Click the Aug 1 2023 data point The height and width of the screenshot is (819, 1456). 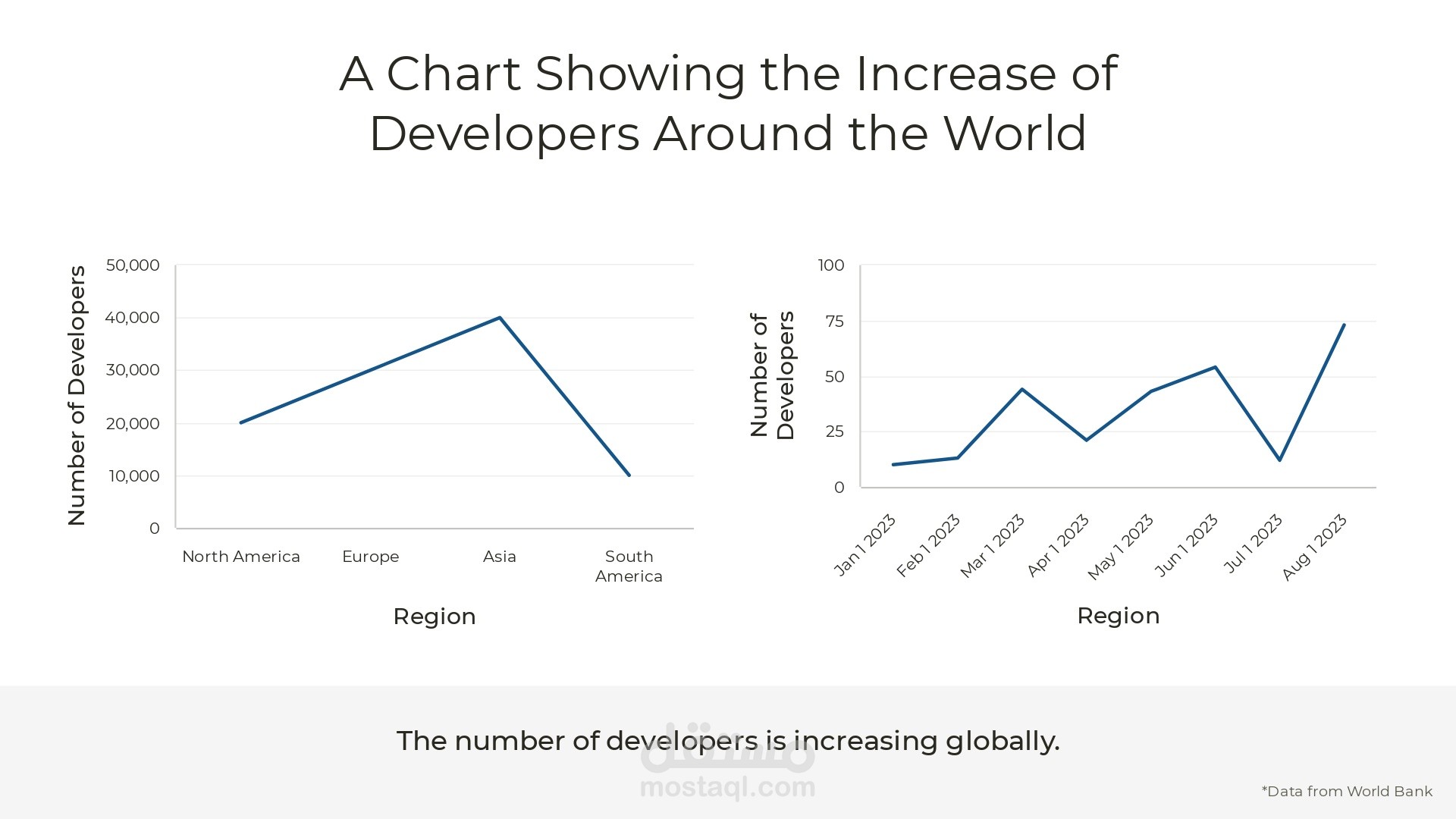pyautogui.click(x=1344, y=325)
